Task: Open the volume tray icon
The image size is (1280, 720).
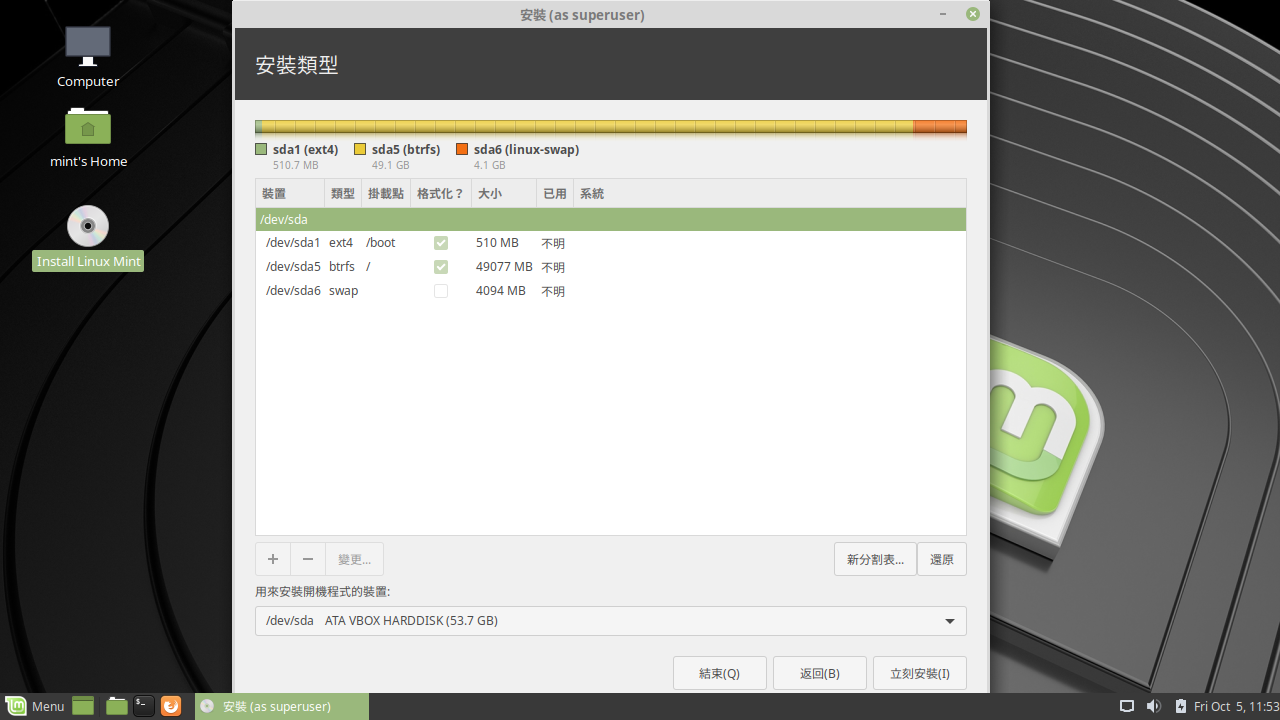Action: [1153, 706]
